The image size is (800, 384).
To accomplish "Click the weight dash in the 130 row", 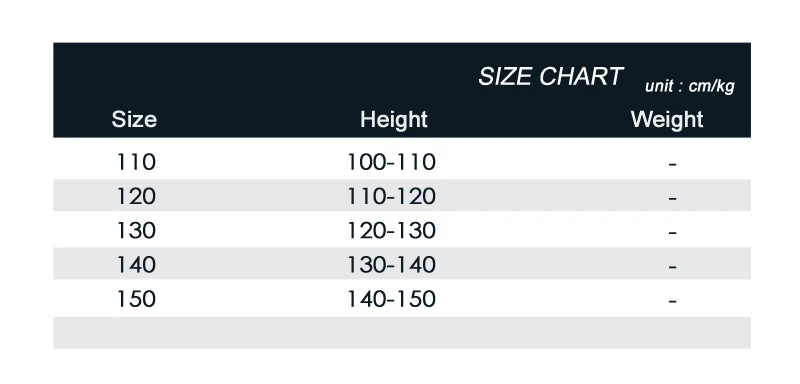I will tap(672, 233).
